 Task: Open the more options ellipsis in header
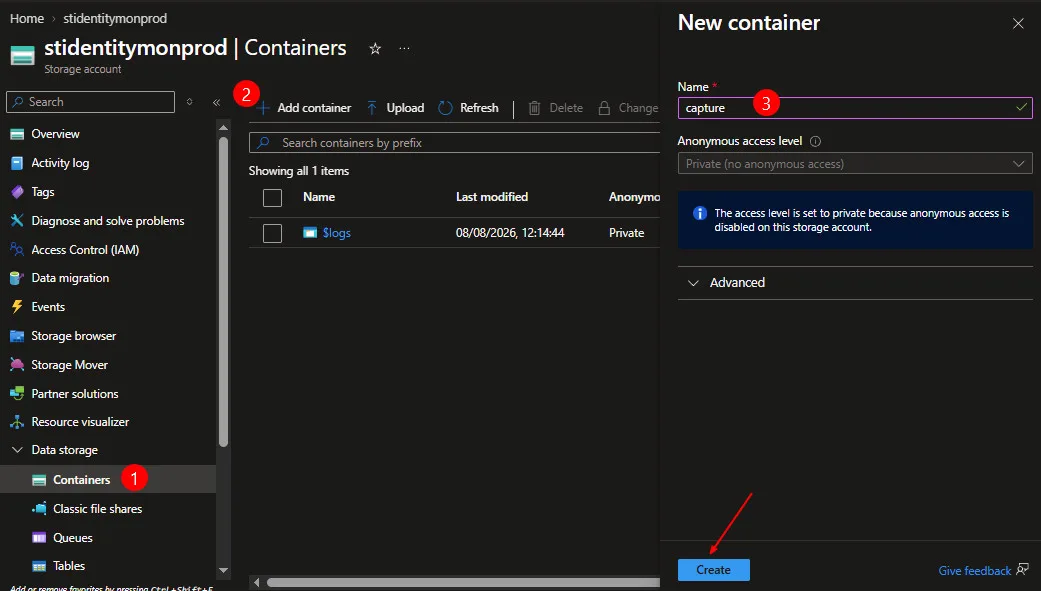click(404, 48)
